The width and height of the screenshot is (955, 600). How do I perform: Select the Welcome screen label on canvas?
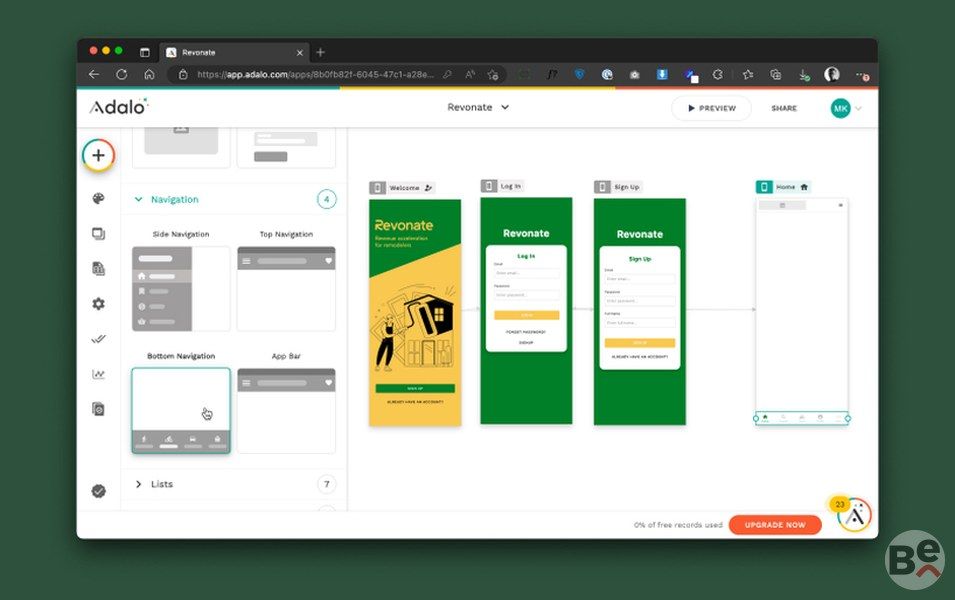(x=403, y=188)
